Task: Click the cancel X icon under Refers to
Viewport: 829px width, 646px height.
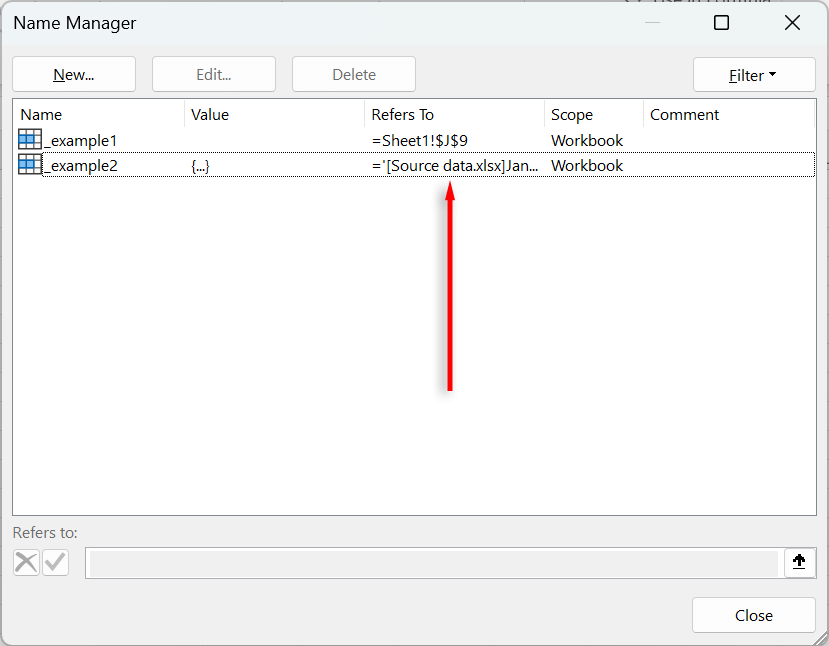Action: tap(26, 563)
